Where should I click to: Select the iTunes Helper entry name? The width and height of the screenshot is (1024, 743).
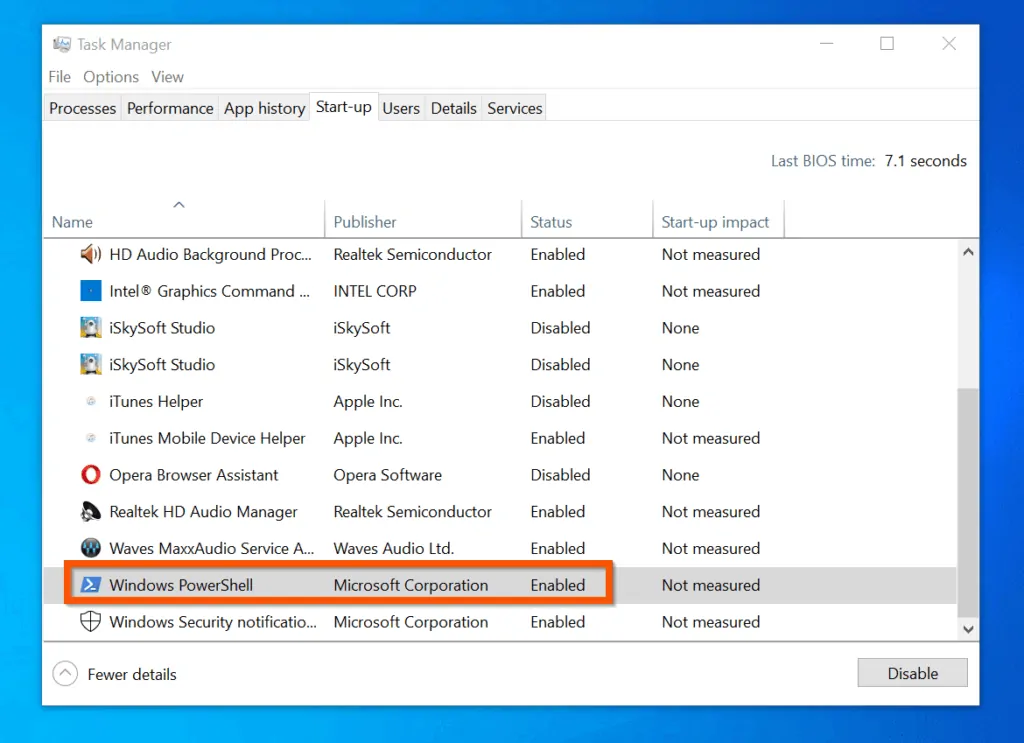coord(156,402)
